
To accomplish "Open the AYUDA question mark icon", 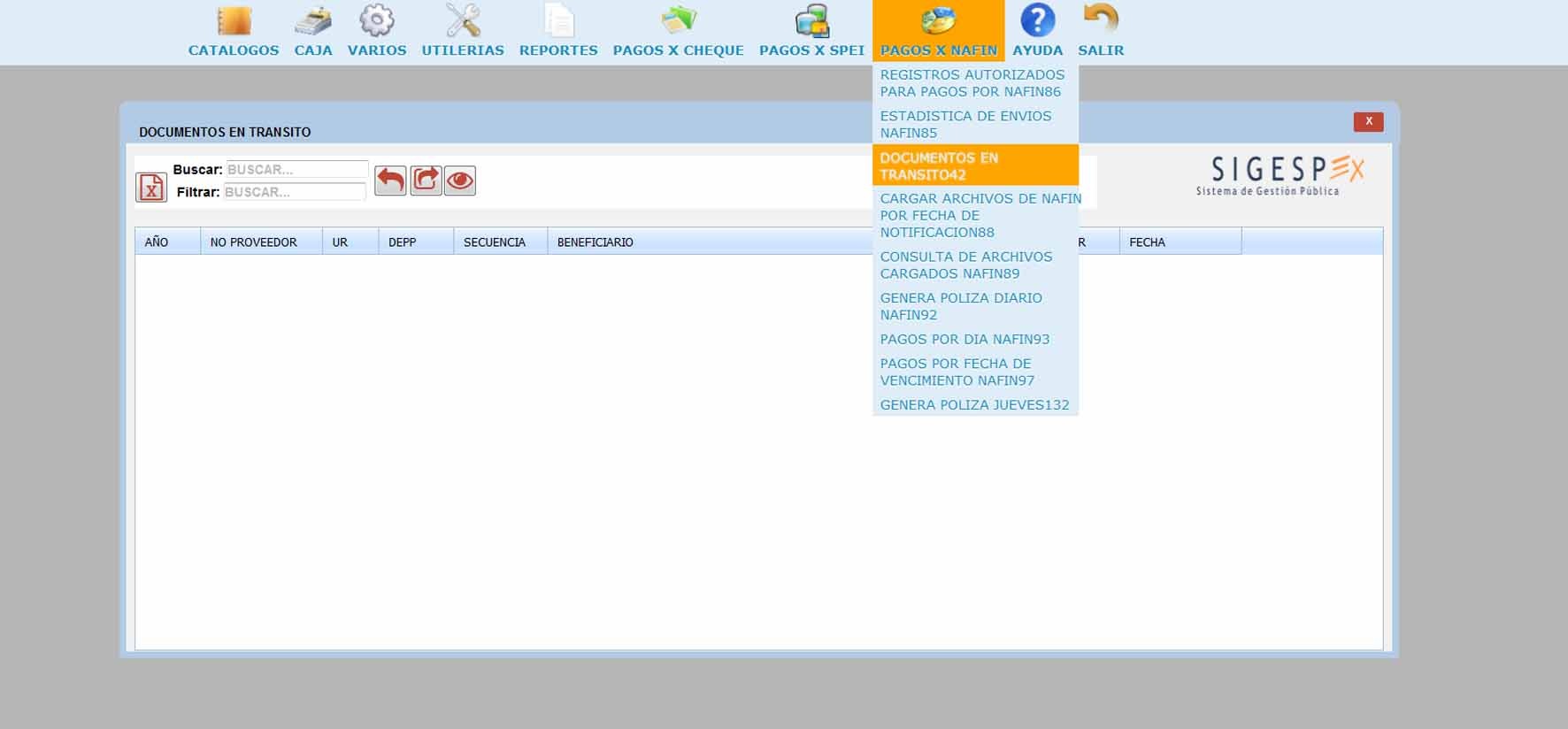I will pyautogui.click(x=1037, y=20).
